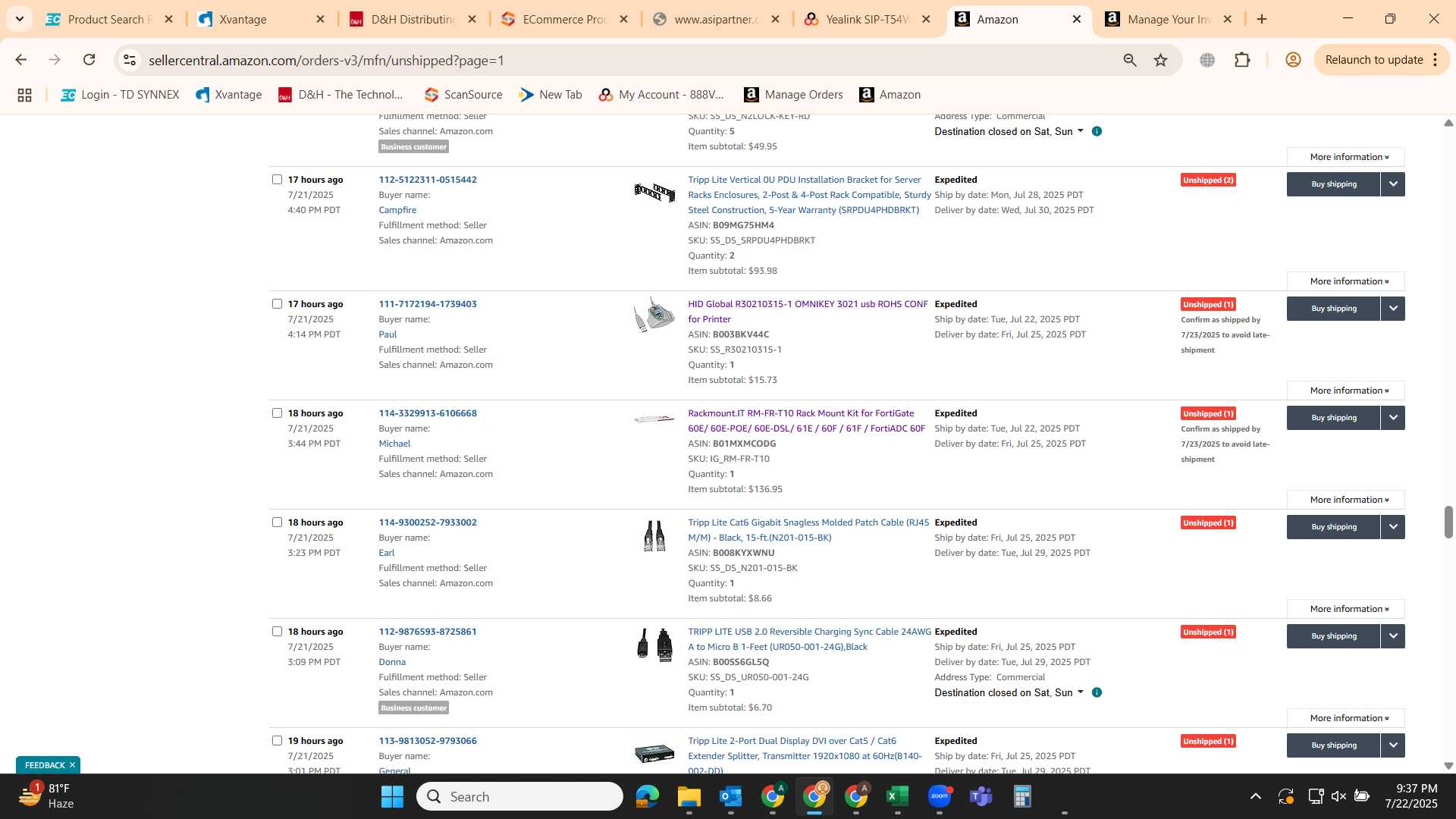
Task: Click the Tripp Lite Cat6 cable thumbnail
Action: [654, 536]
